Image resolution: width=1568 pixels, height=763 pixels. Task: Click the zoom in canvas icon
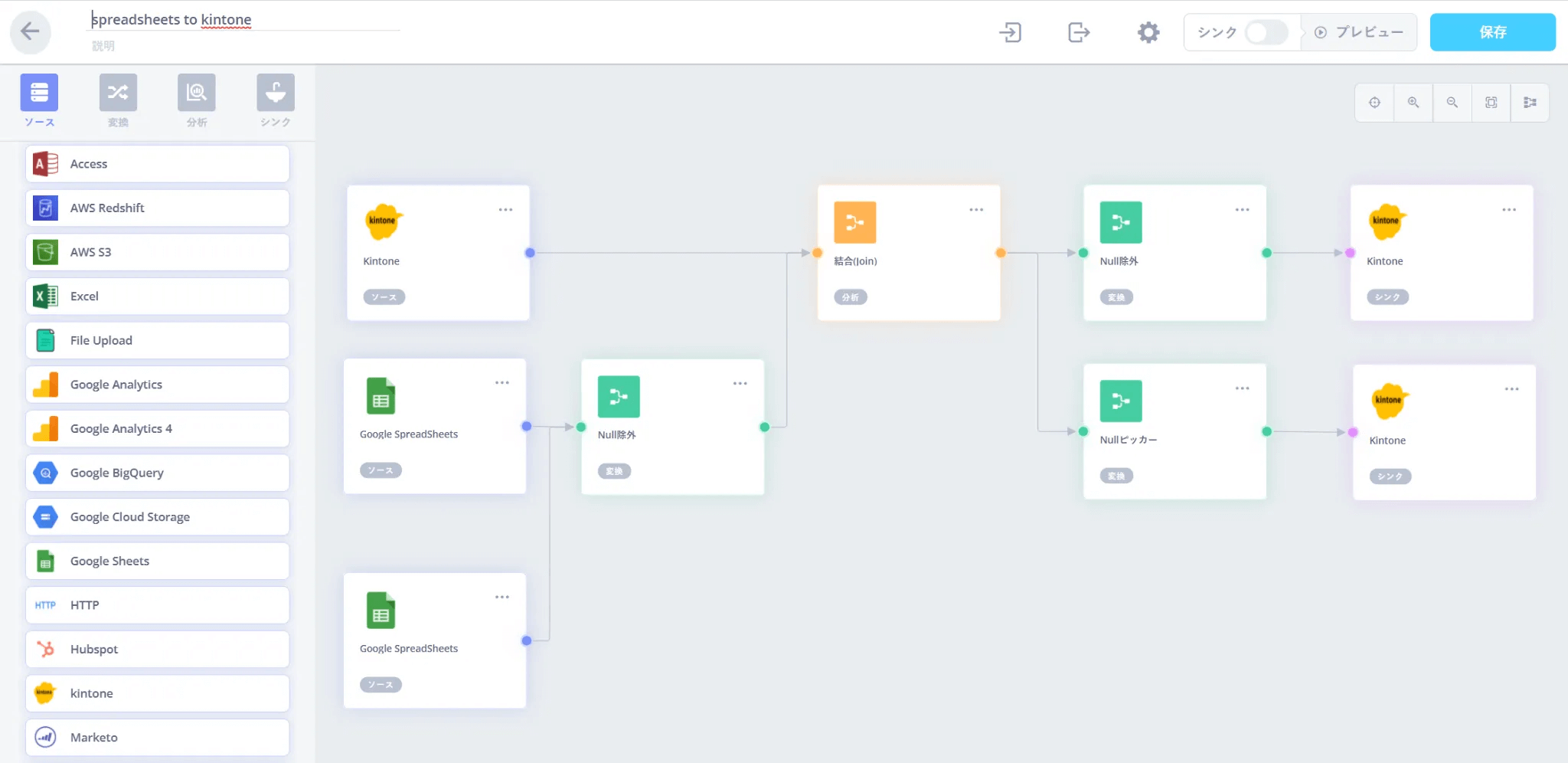click(1413, 103)
